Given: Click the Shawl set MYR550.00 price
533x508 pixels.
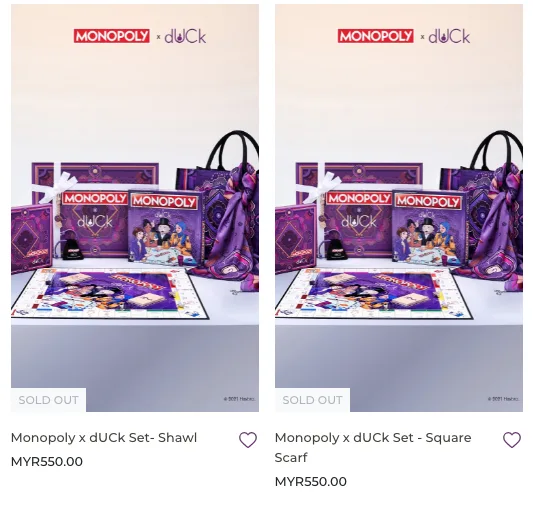Looking at the screenshot, I should pos(47,462).
